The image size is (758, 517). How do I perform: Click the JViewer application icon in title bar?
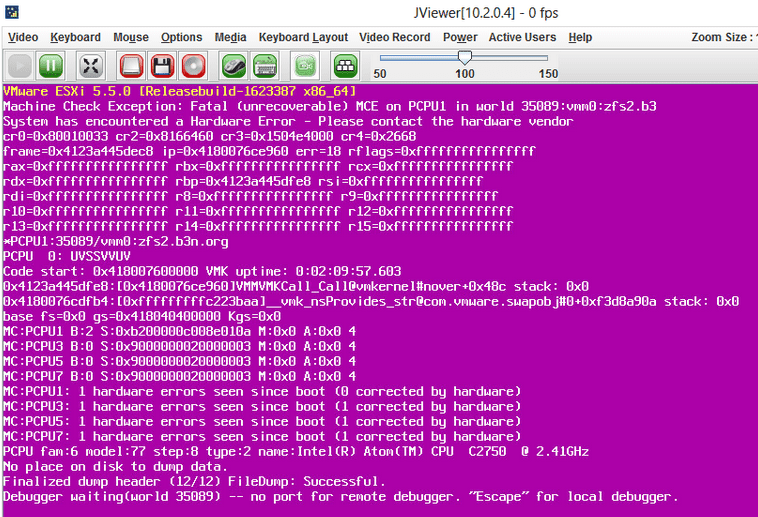point(12,12)
